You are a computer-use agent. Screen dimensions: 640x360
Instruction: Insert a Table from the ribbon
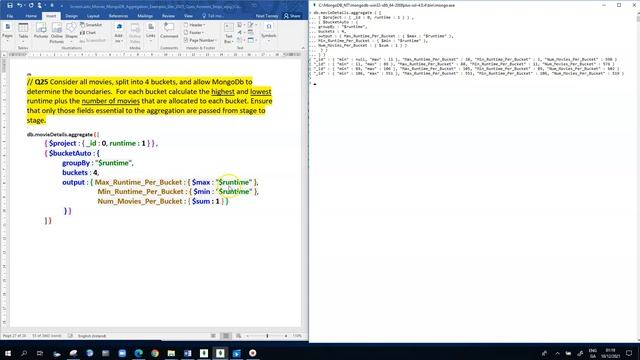click(x=23, y=32)
